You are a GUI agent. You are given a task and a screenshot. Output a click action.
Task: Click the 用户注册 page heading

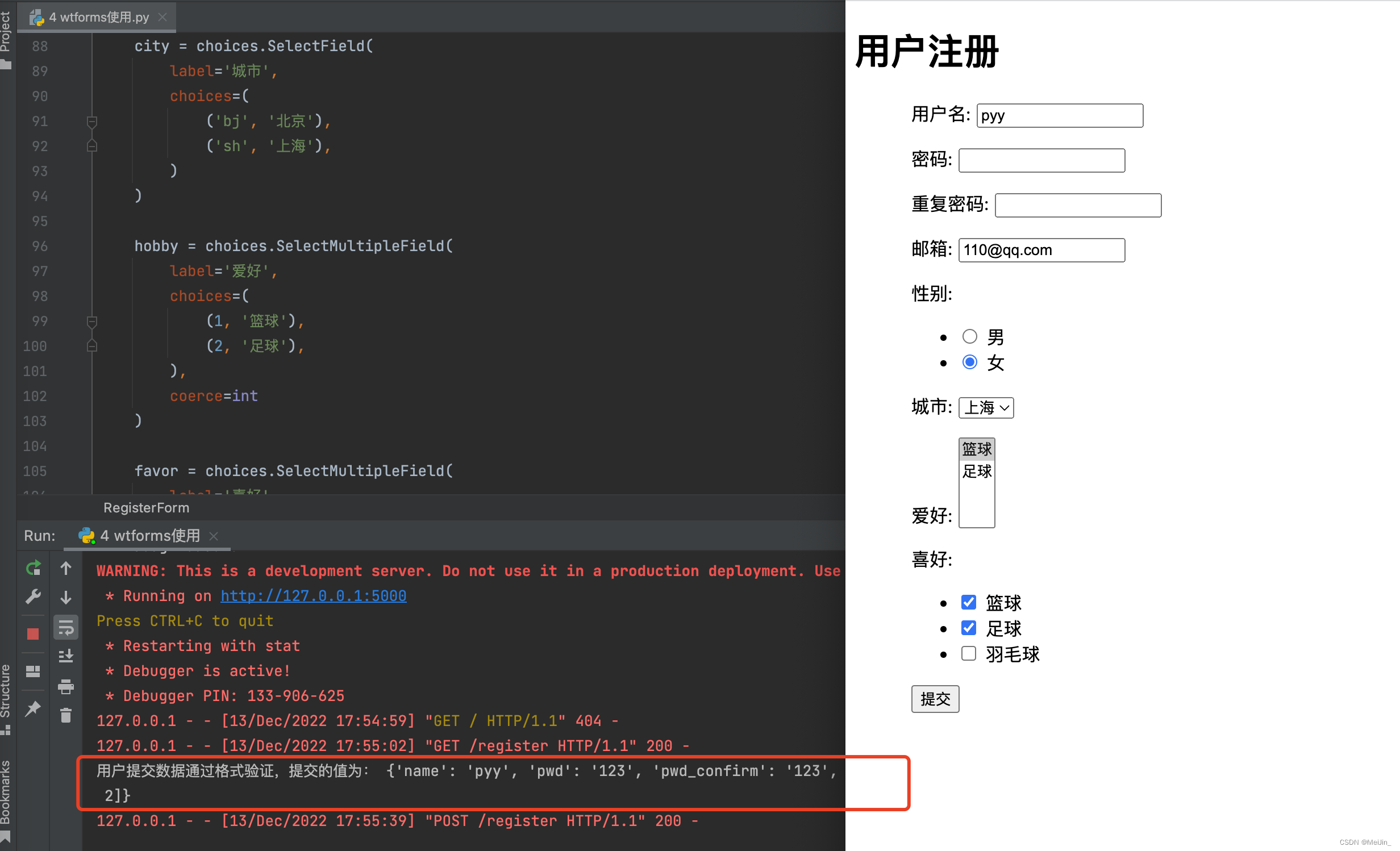927,52
